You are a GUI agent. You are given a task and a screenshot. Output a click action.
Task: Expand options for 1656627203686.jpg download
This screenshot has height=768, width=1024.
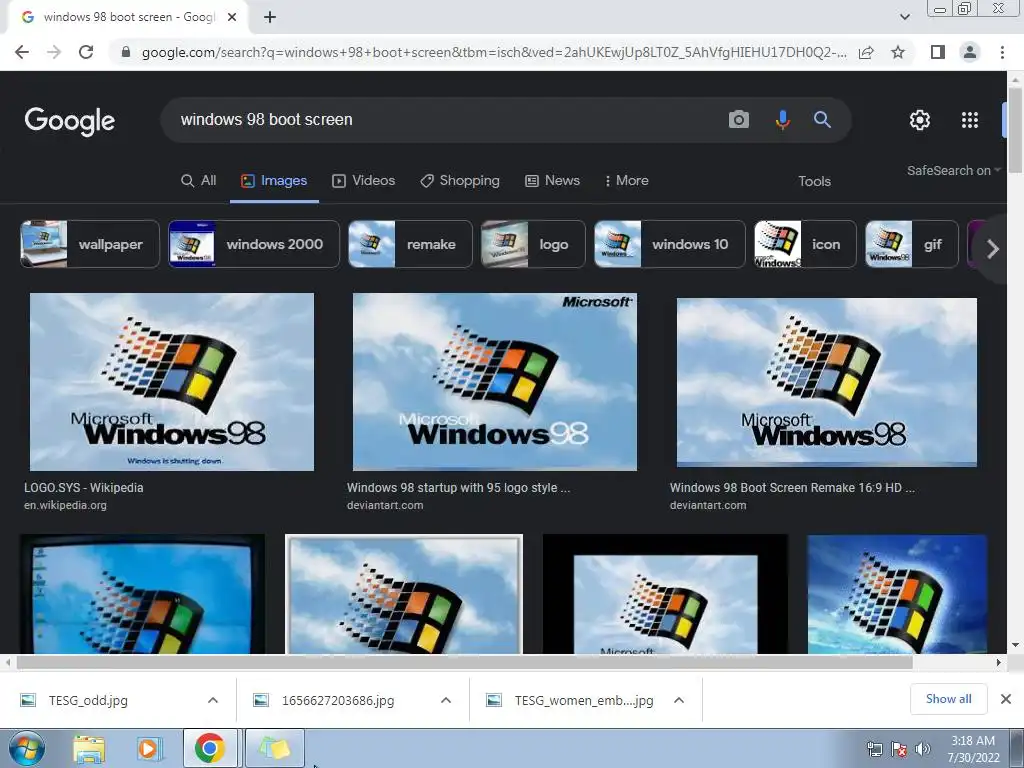click(x=446, y=700)
